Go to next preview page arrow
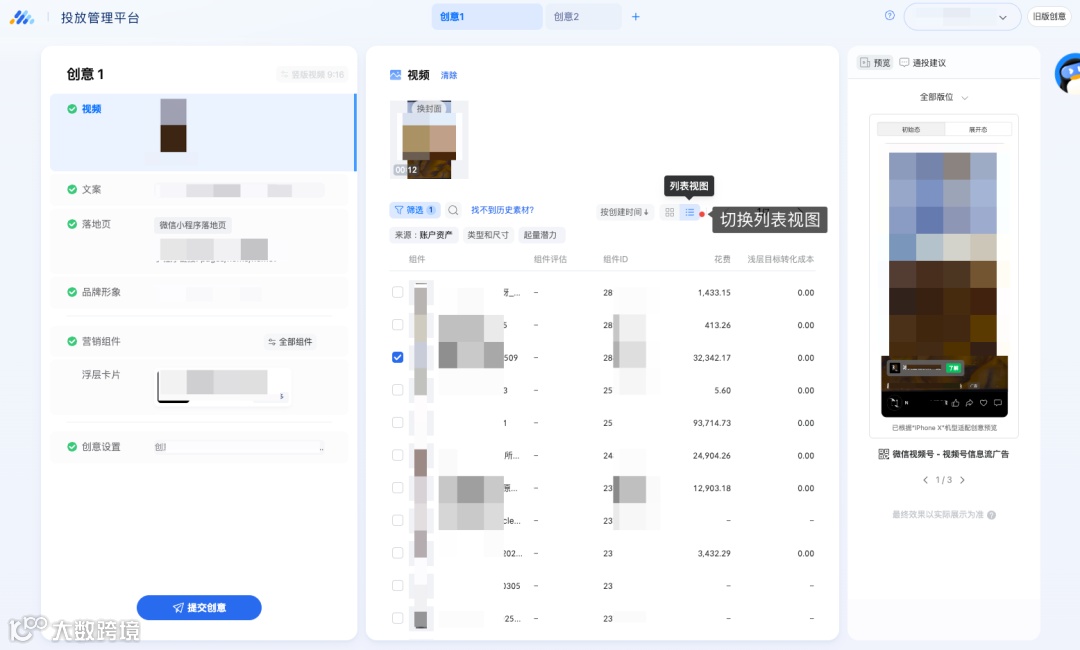Viewport: 1080px width, 650px height. pyautogui.click(x=962, y=480)
